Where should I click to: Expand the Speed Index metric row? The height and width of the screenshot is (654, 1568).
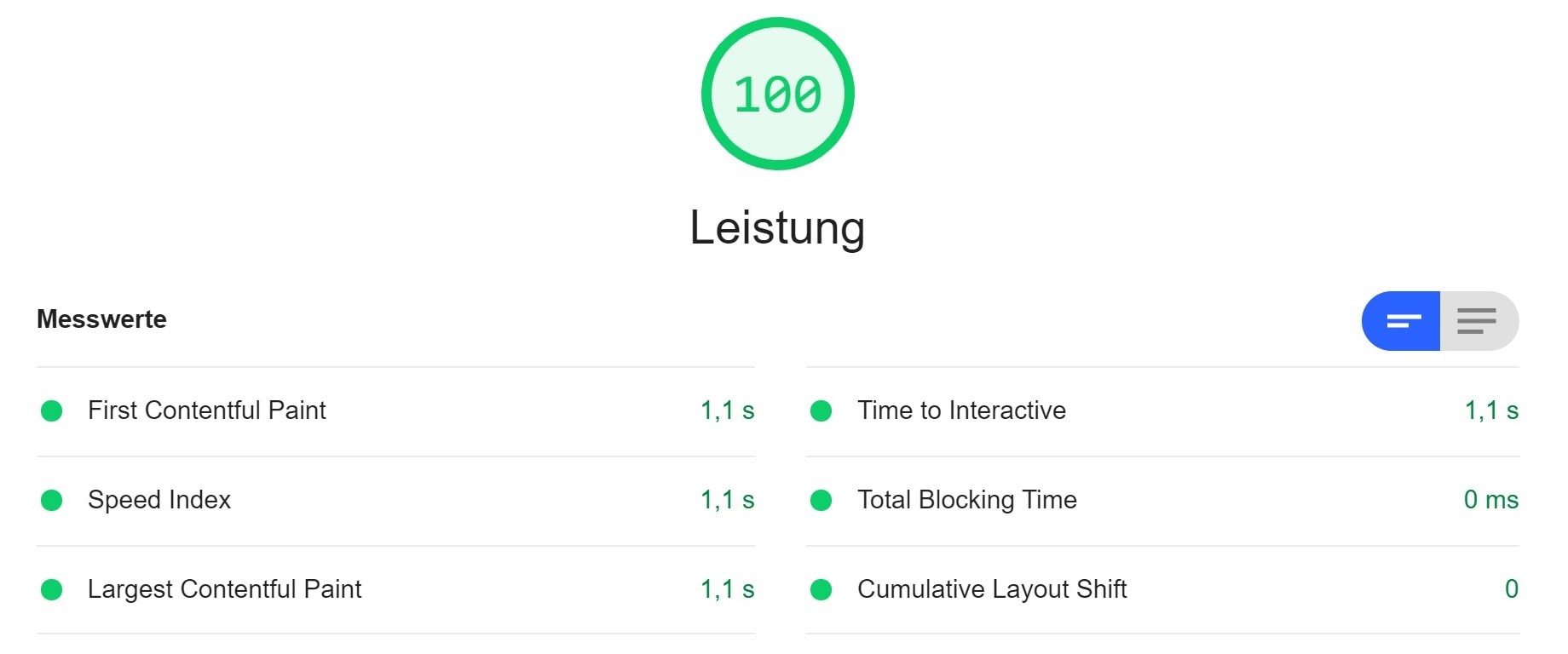point(395,501)
